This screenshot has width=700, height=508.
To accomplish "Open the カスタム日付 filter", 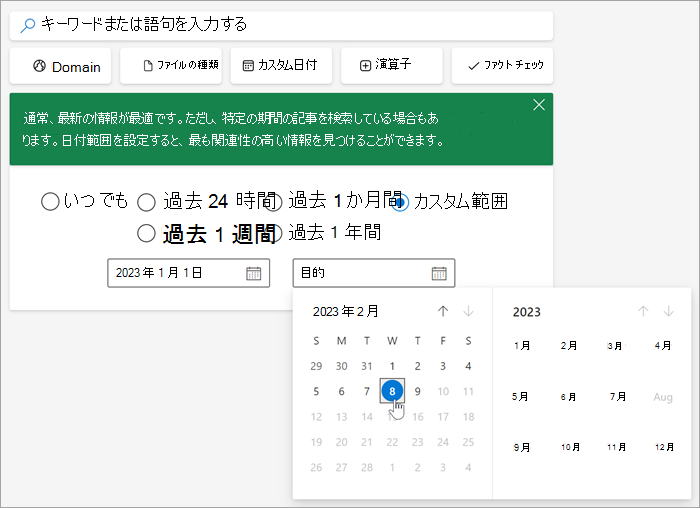I will tap(281, 66).
